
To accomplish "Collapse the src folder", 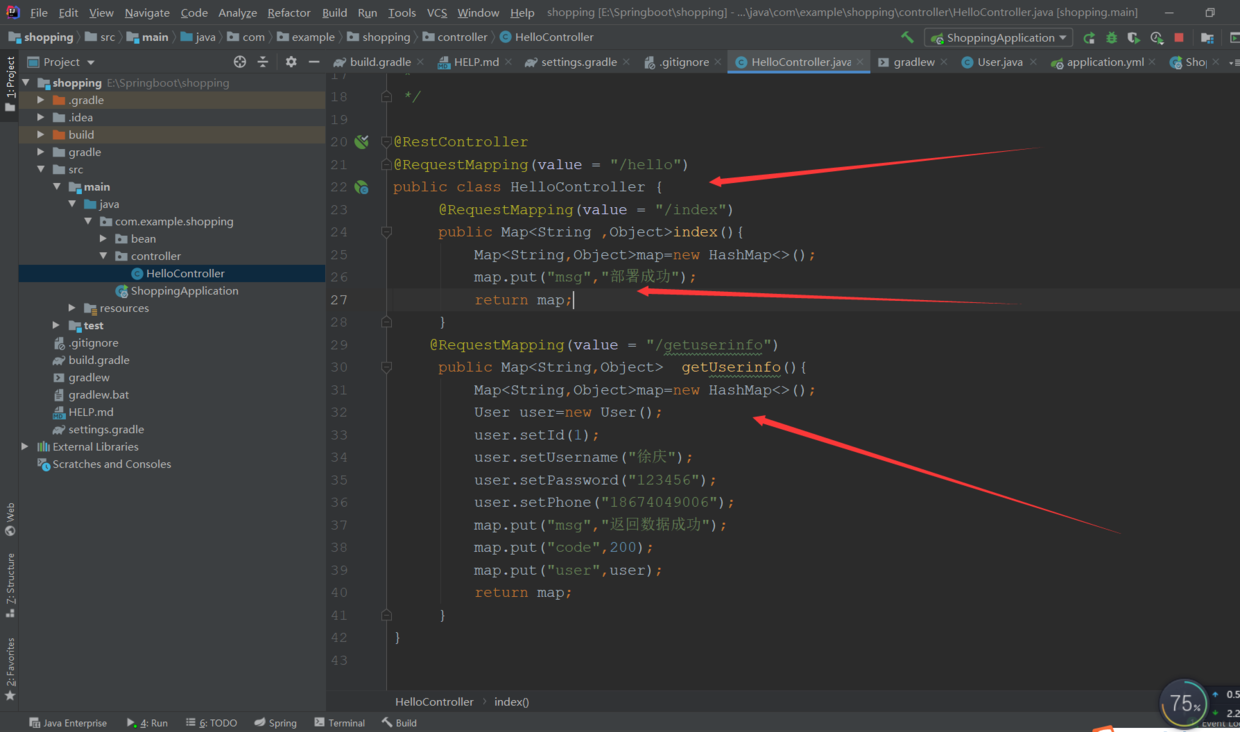I will pos(41,169).
